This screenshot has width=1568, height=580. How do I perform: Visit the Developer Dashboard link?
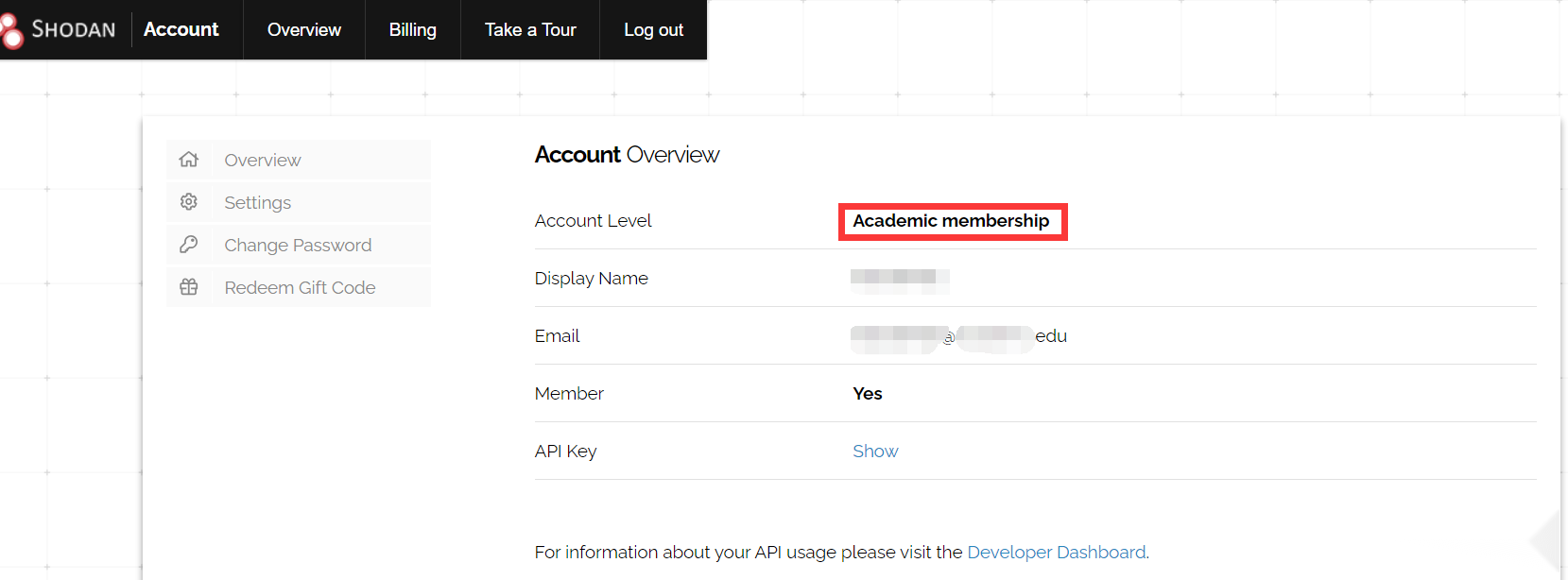(1057, 552)
